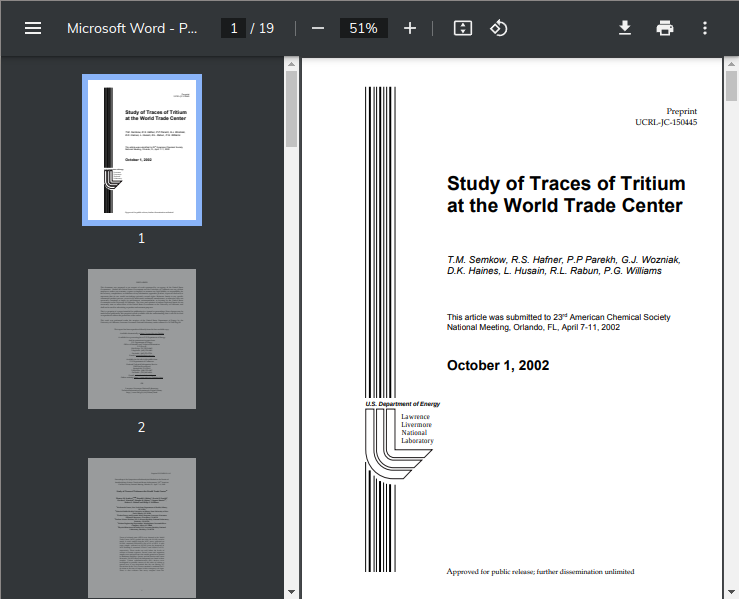The height and width of the screenshot is (599, 739).
Task: Click the page label '1' under thumbnail
Action: tap(141, 238)
